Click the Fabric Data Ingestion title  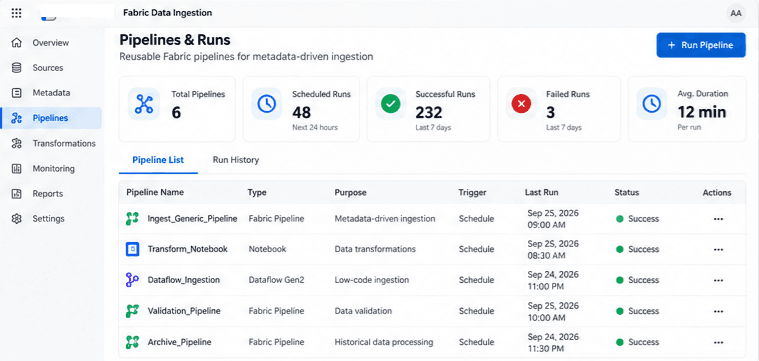(167, 13)
